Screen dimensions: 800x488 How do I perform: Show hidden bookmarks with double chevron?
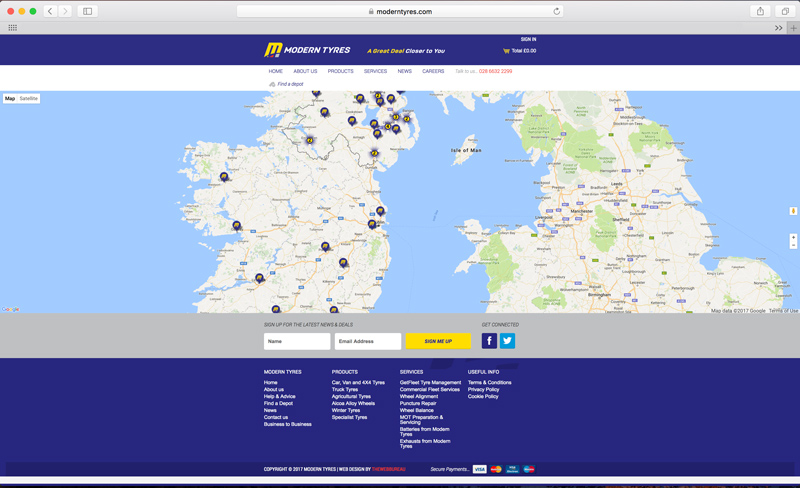(x=779, y=28)
